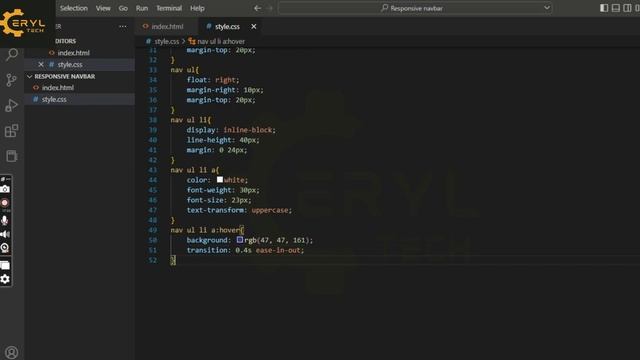
Task: Open the Search view in activity bar
Action: pos(12,54)
